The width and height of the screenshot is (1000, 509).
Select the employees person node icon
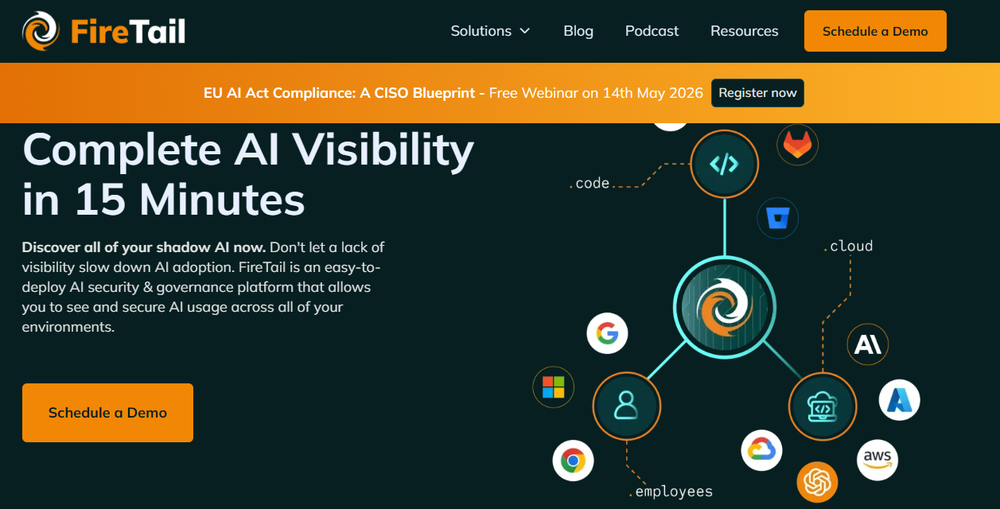click(x=626, y=406)
